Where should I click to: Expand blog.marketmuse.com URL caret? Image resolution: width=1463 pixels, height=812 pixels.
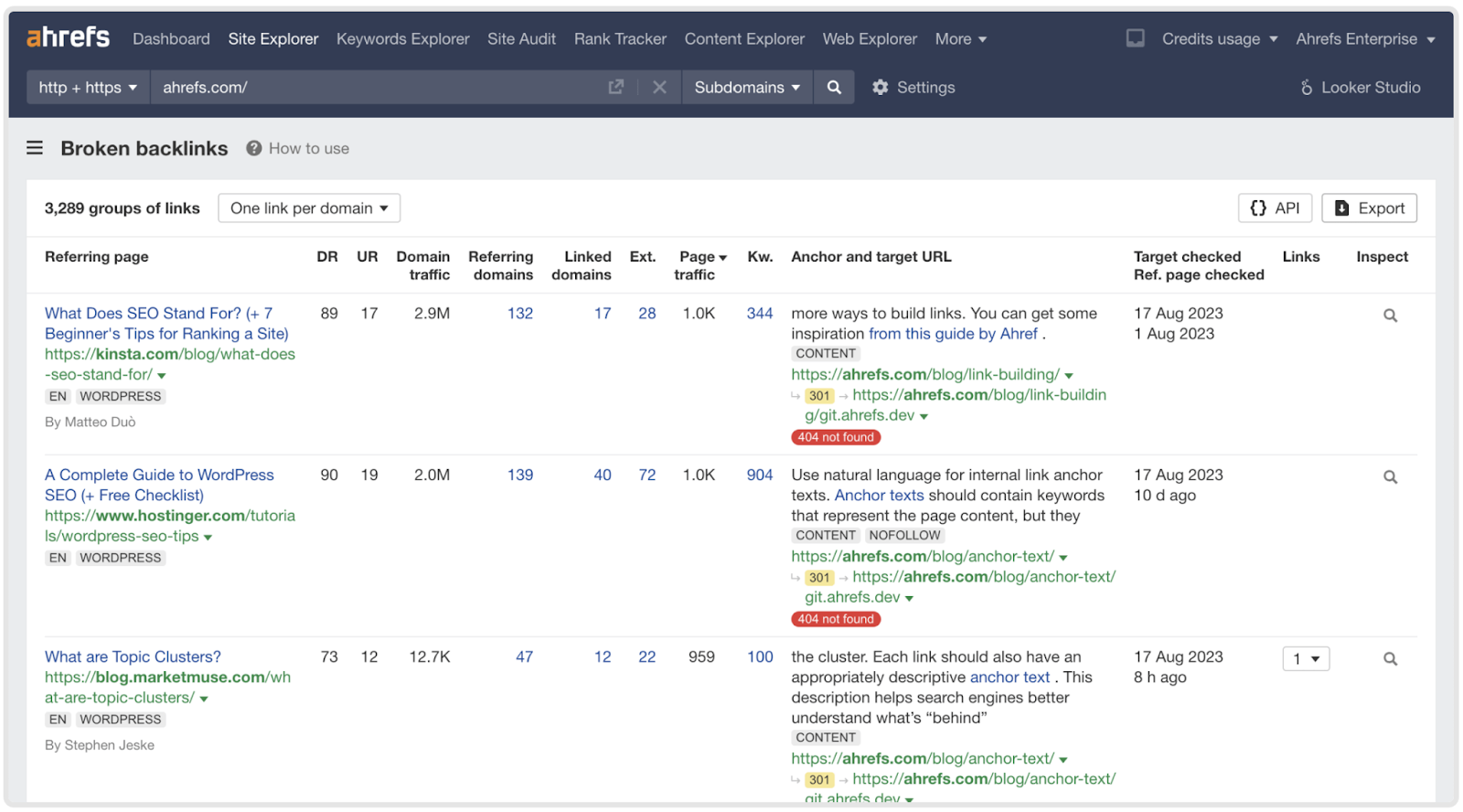click(204, 700)
